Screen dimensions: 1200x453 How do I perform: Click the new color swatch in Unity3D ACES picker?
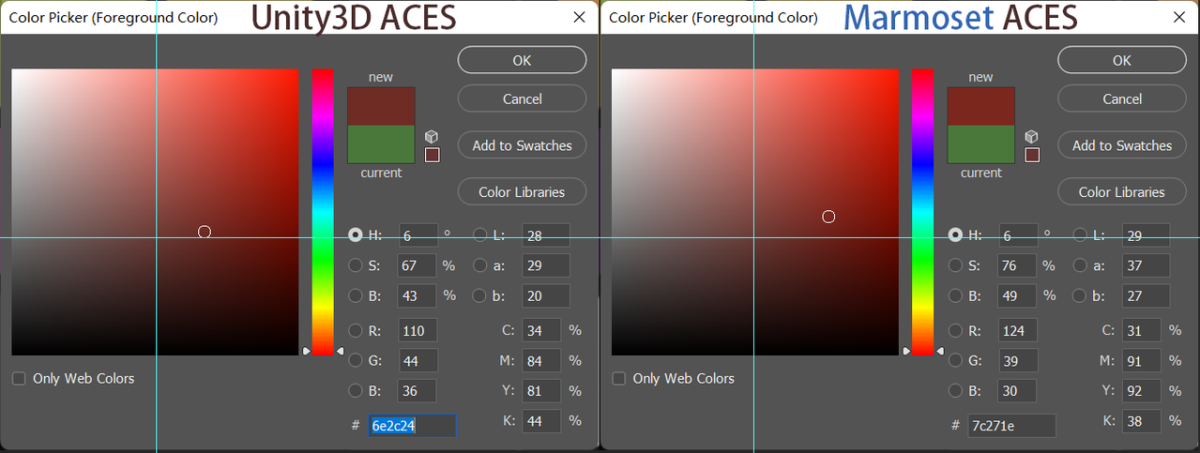coord(381,106)
